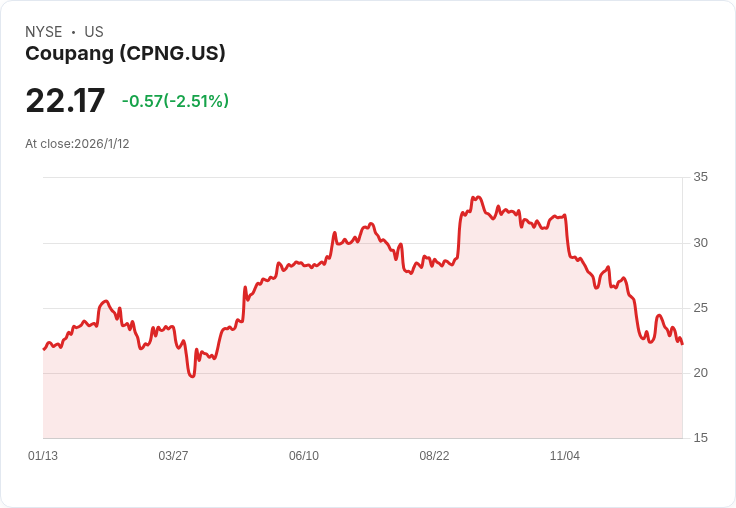
Task: Click the rightmost end of the price line
Action: (x=682, y=344)
